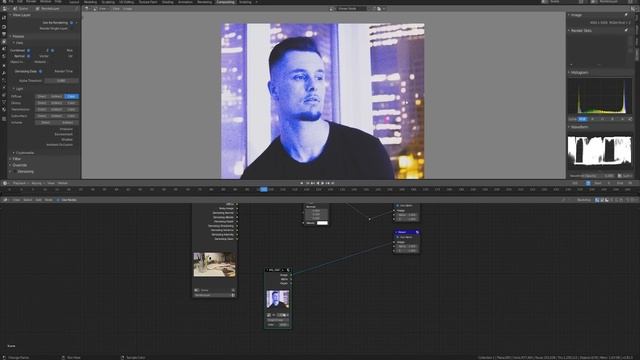Click the Waveform opacity slider
Viewport: 640px width, 360px height.
[x=599, y=176]
